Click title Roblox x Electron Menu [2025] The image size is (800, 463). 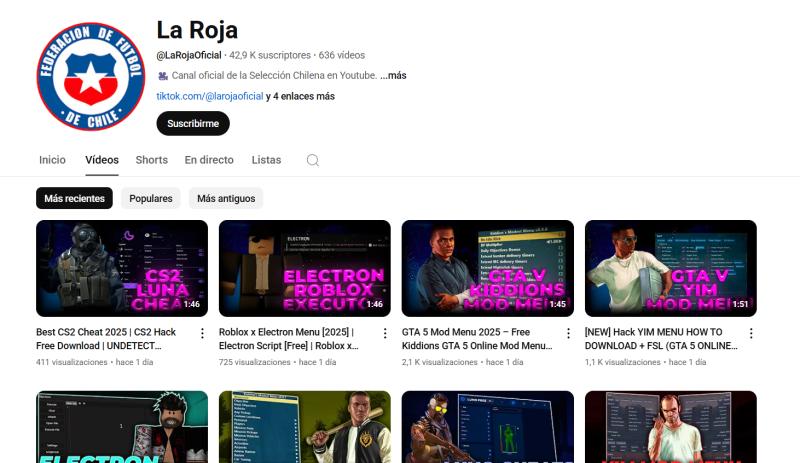click(x=289, y=339)
